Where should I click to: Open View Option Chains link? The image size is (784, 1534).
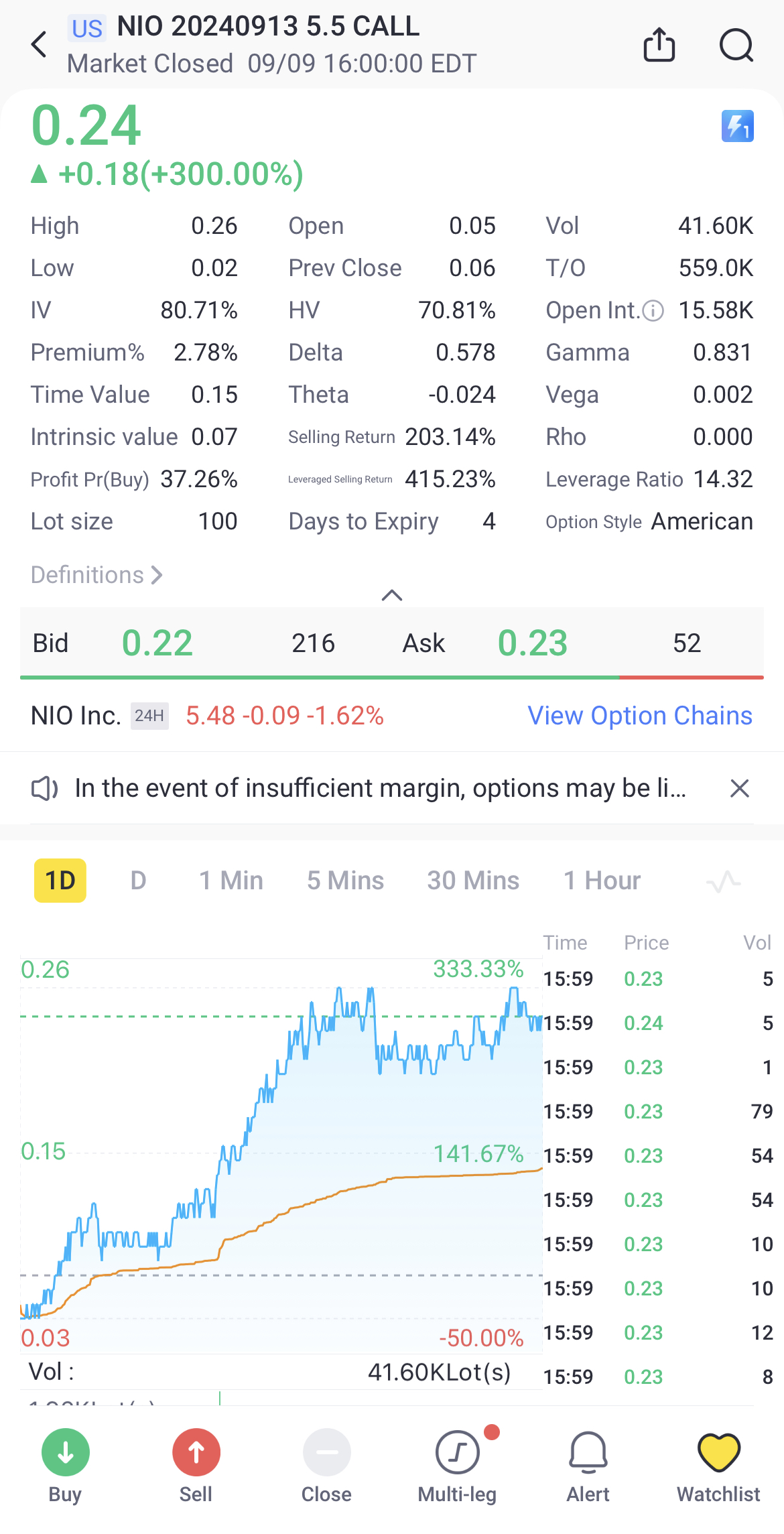coord(639,716)
